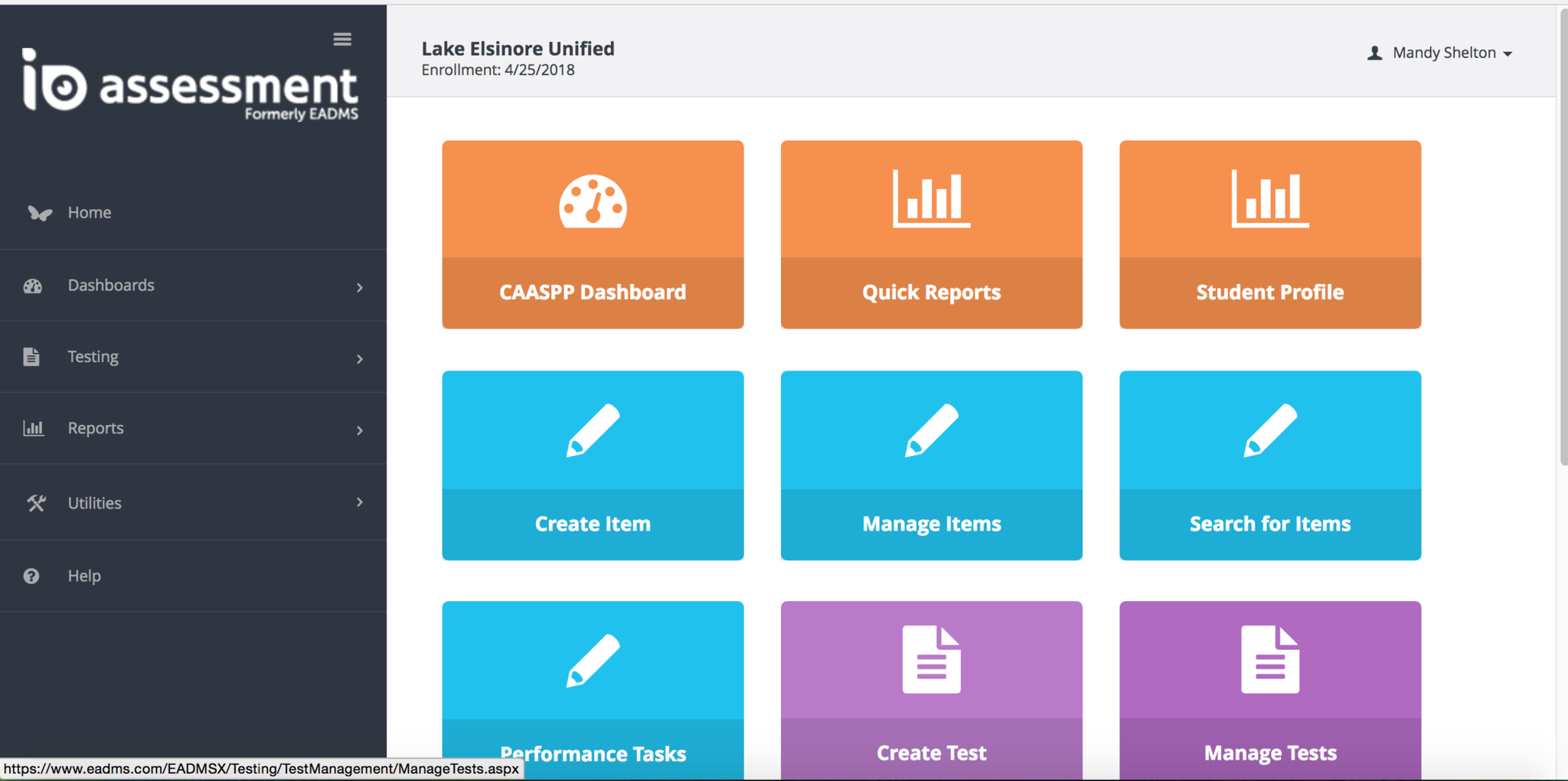Open the Create Test document icon
1568x781 pixels.
[931, 659]
